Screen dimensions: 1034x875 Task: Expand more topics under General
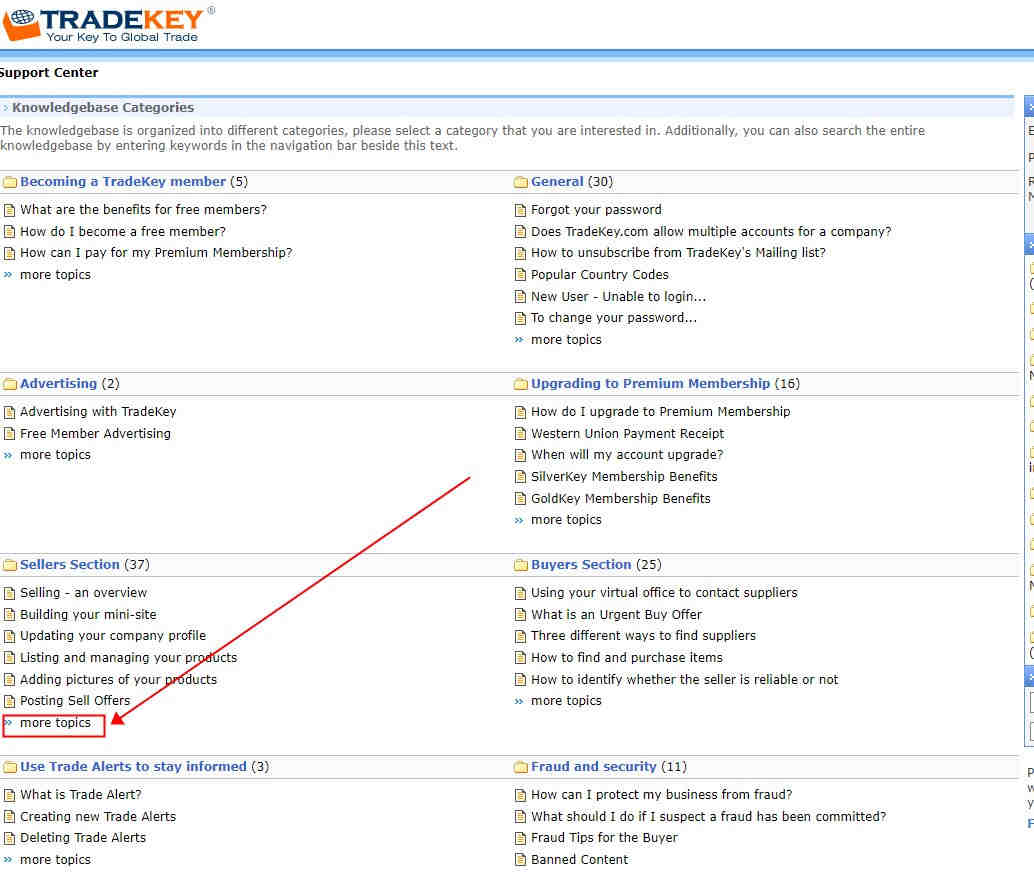566,340
